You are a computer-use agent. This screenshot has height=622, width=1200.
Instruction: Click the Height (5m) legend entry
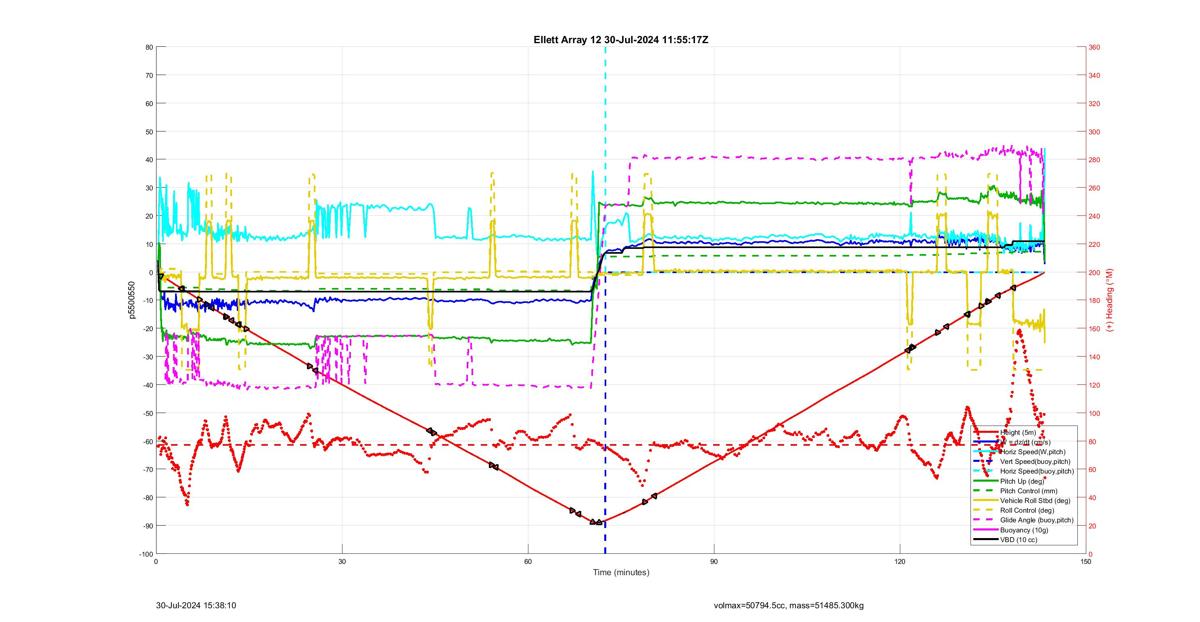[x=1004, y=433]
